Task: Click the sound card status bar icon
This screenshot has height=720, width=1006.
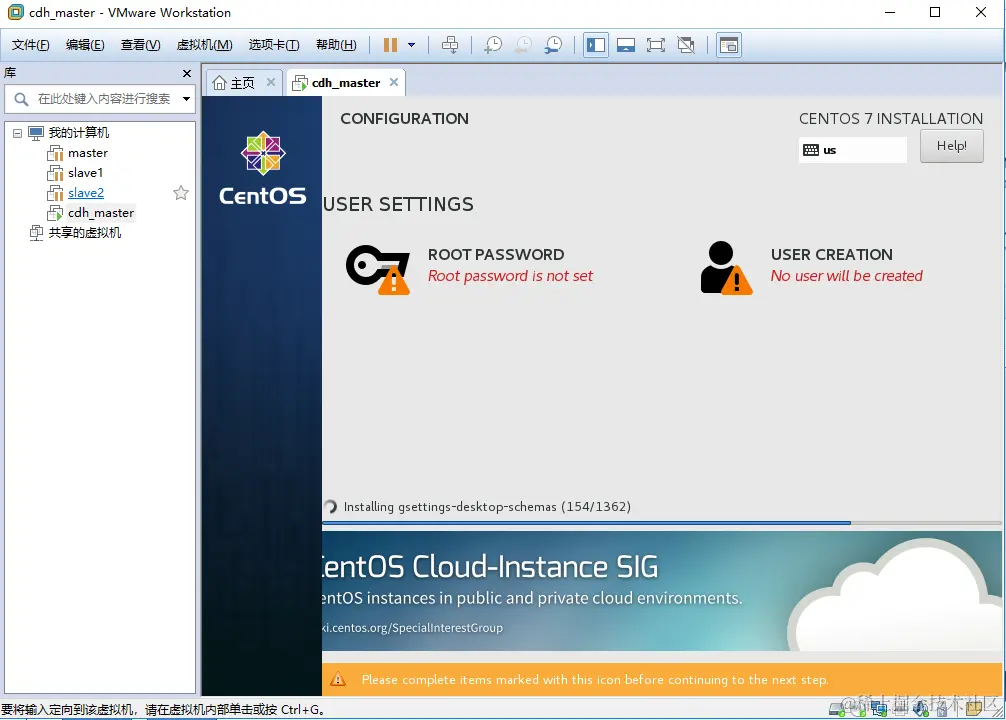Action: pos(921,709)
